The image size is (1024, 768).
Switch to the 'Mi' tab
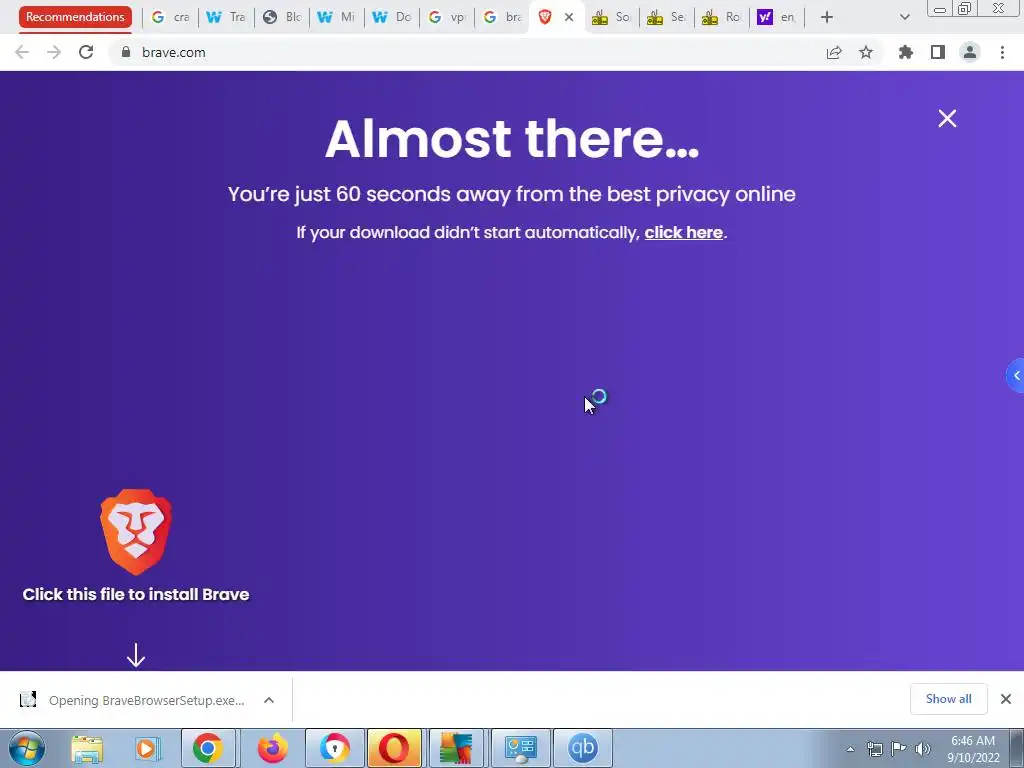tap(336, 17)
